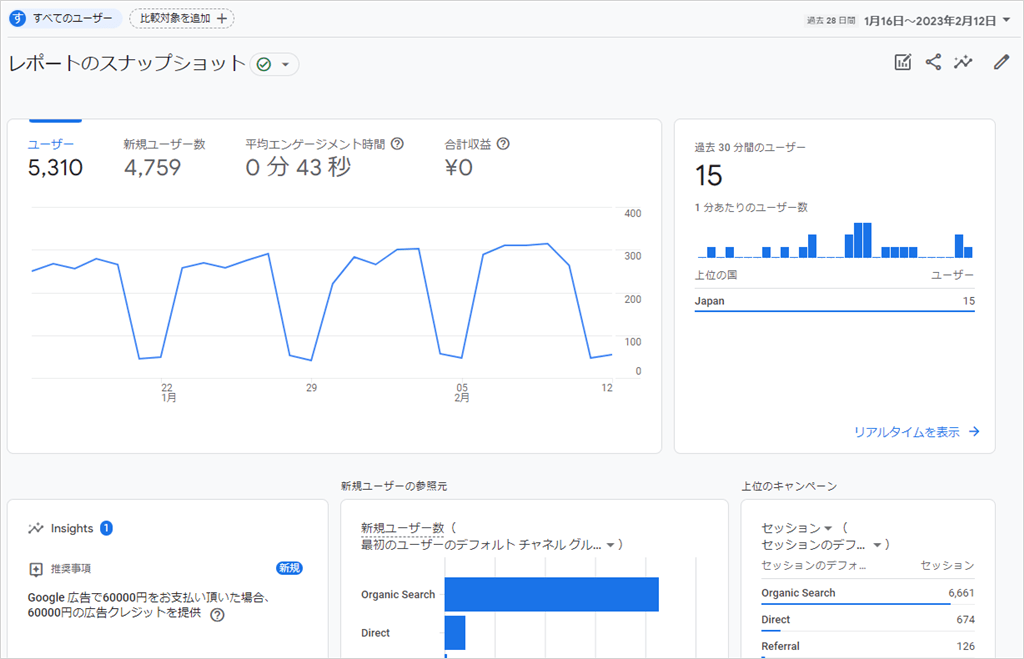Click the Insights card sparkline icon
Image resolution: width=1024 pixels, height=659 pixels.
(x=35, y=528)
